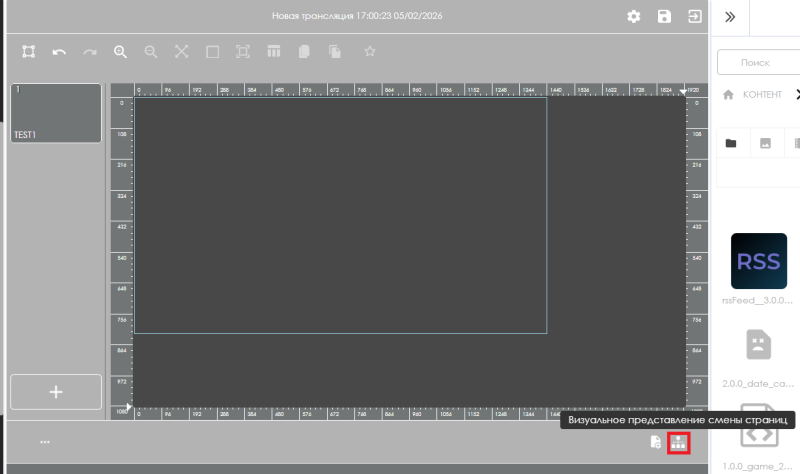Click the home КОНТЕНТ breadcrumb
This screenshot has width=800, height=474.
coord(754,94)
